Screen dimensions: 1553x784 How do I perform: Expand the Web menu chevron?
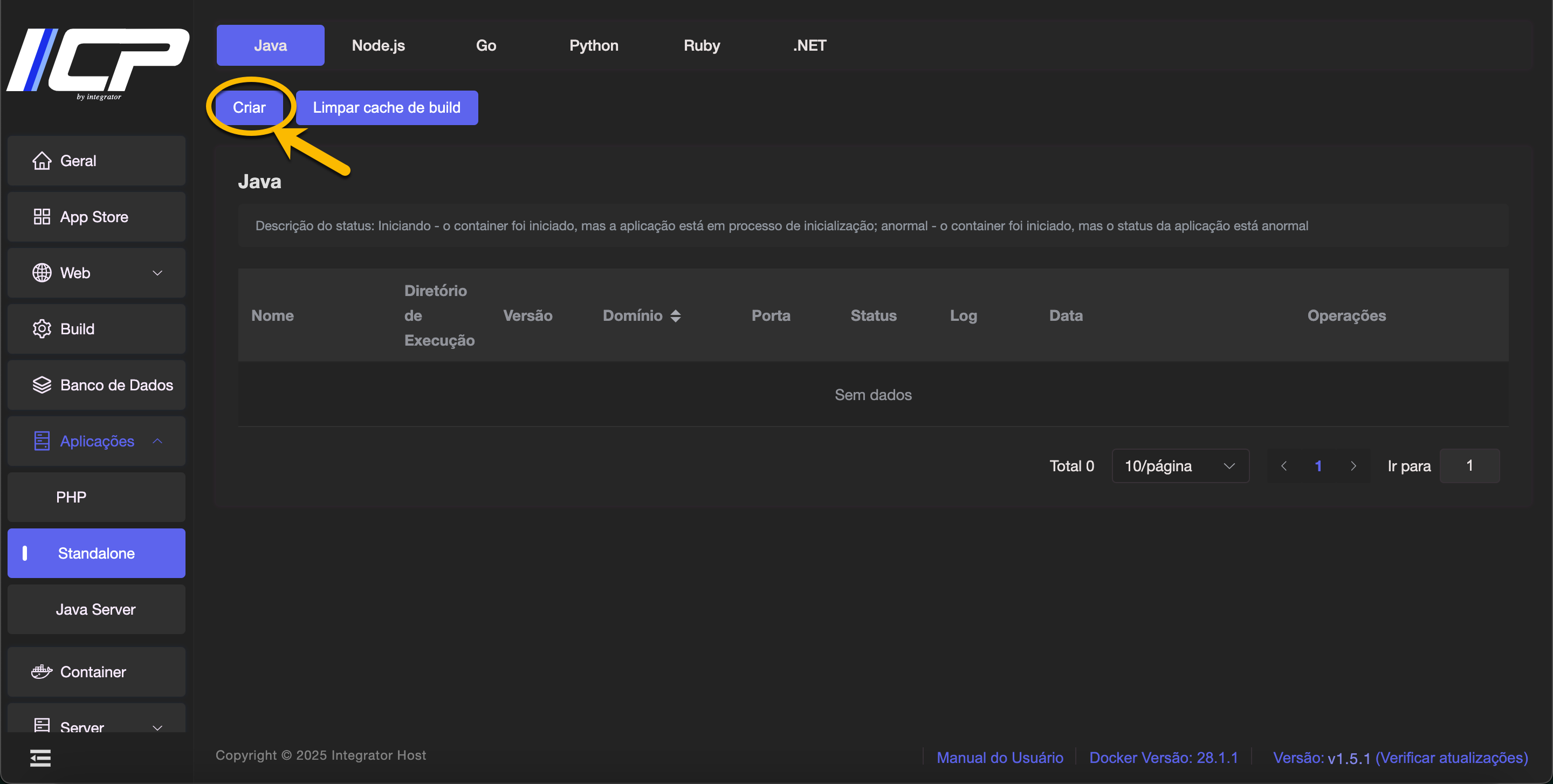[157, 273]
